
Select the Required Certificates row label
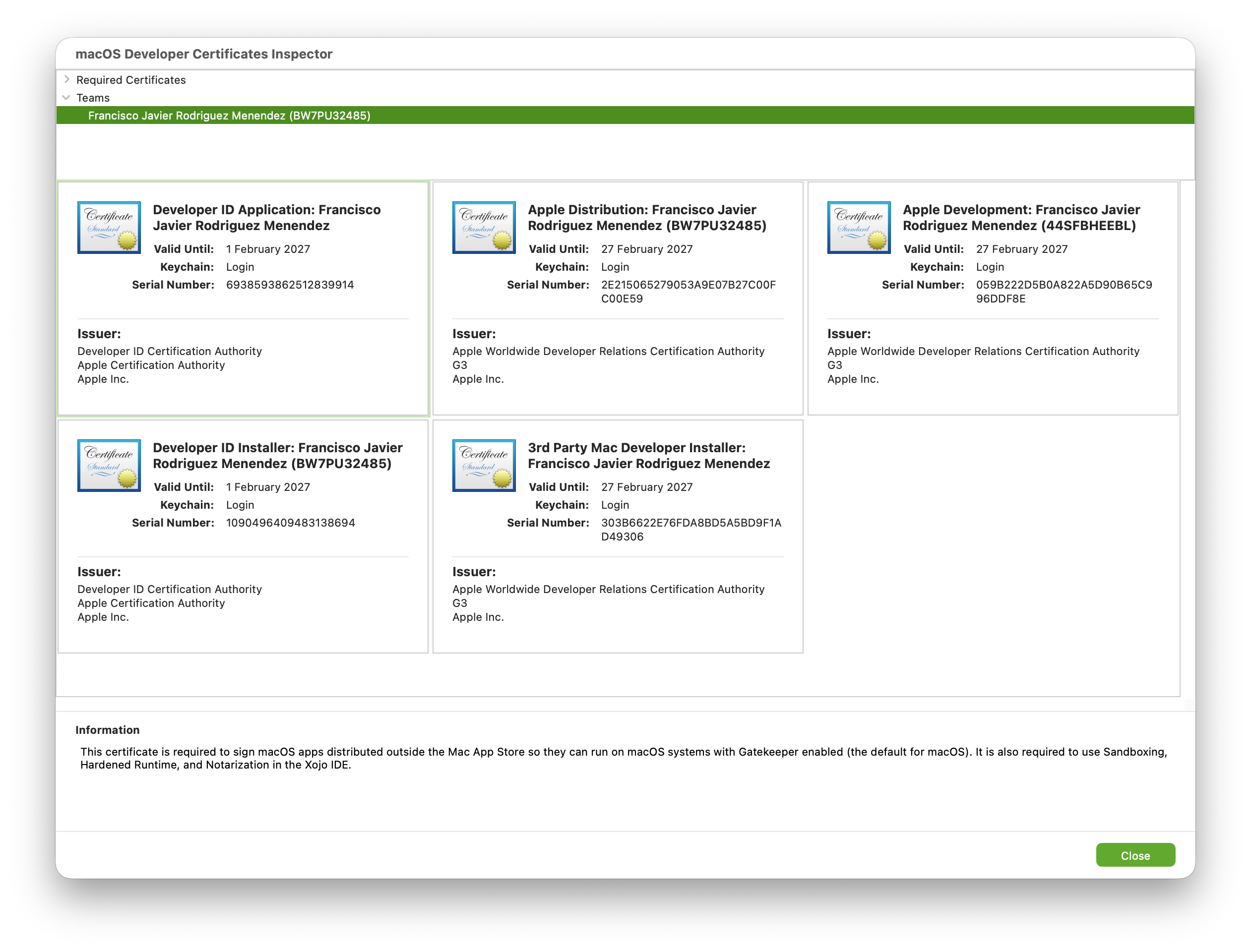click(x=131, y=80)
